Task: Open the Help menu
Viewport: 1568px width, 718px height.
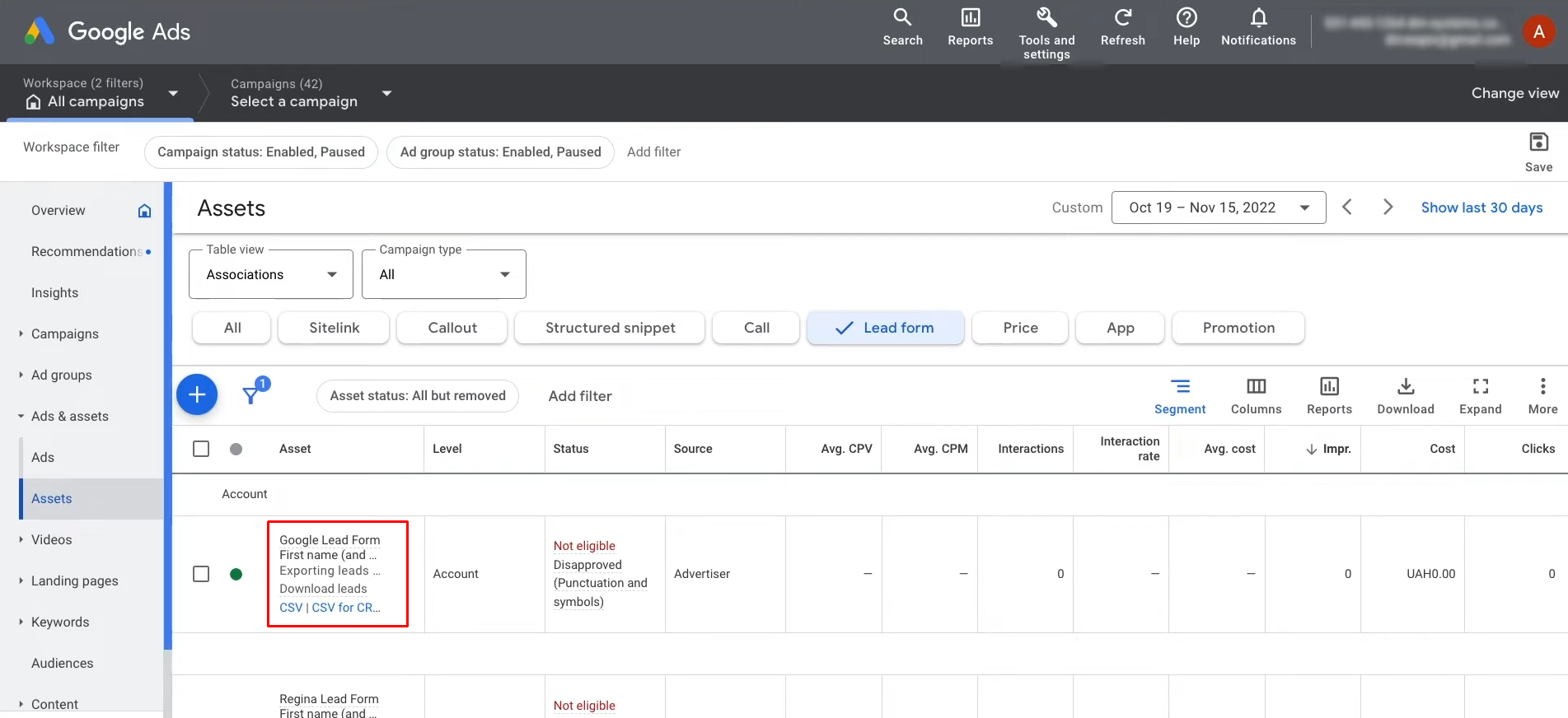Action: point(1186,27)
